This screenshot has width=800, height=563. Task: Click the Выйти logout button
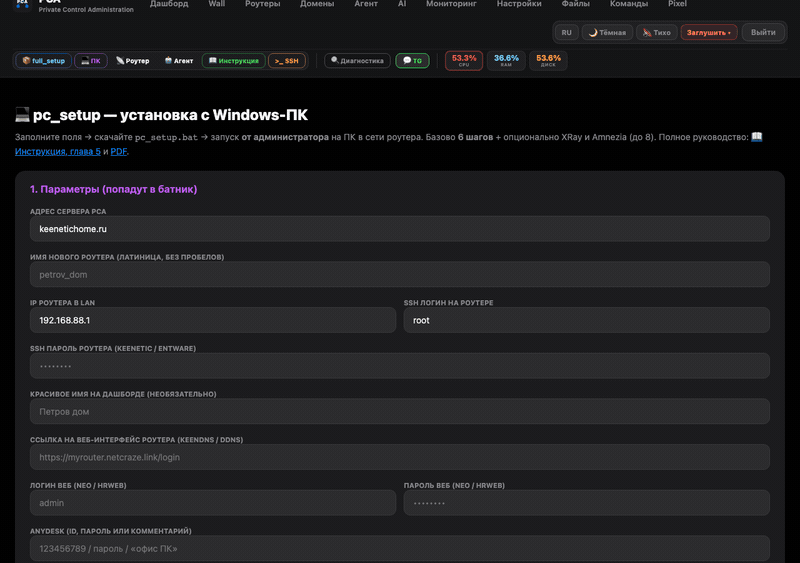pos(763,32)
